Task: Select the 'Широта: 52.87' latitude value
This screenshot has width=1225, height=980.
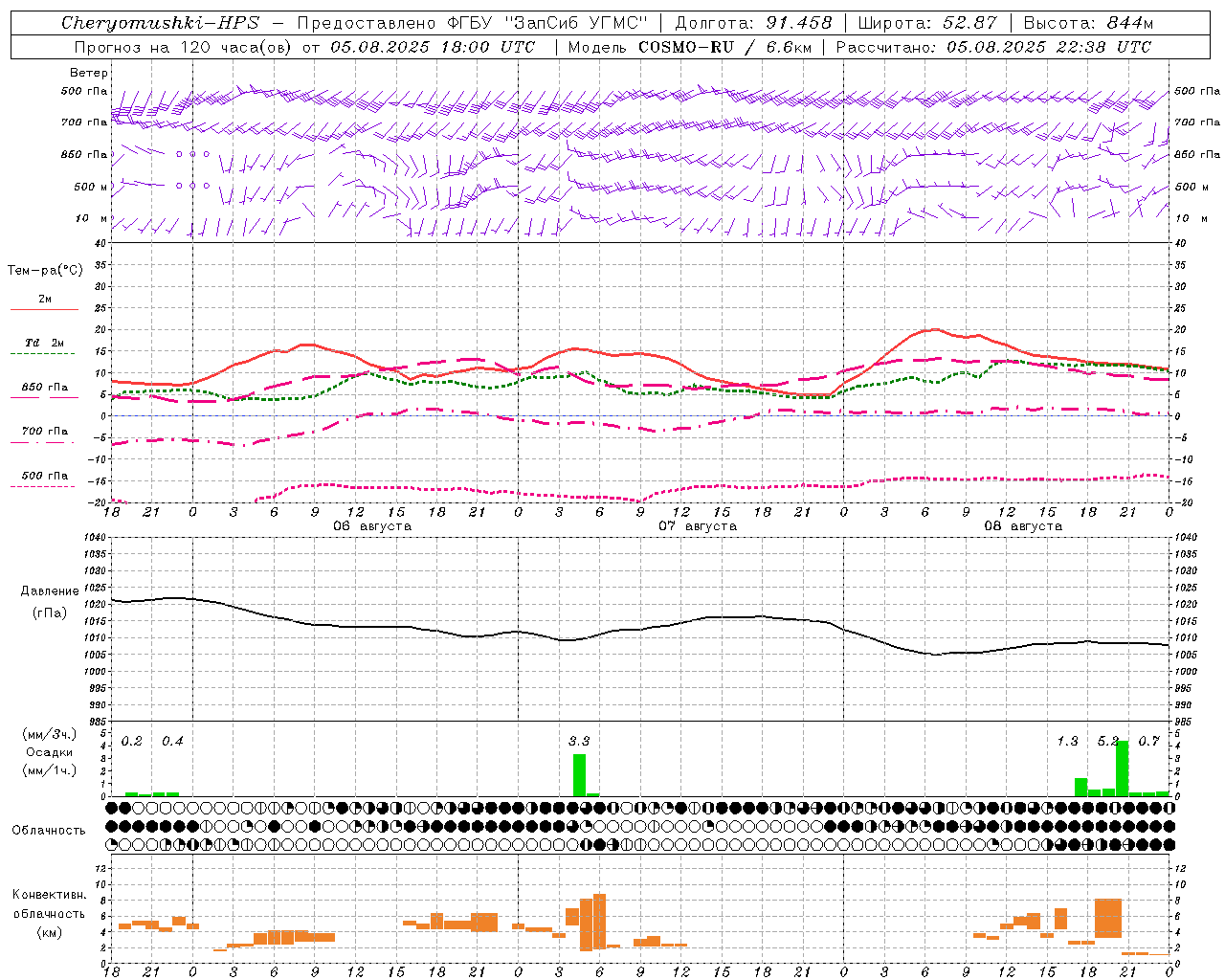Action: tap(927, 23)
